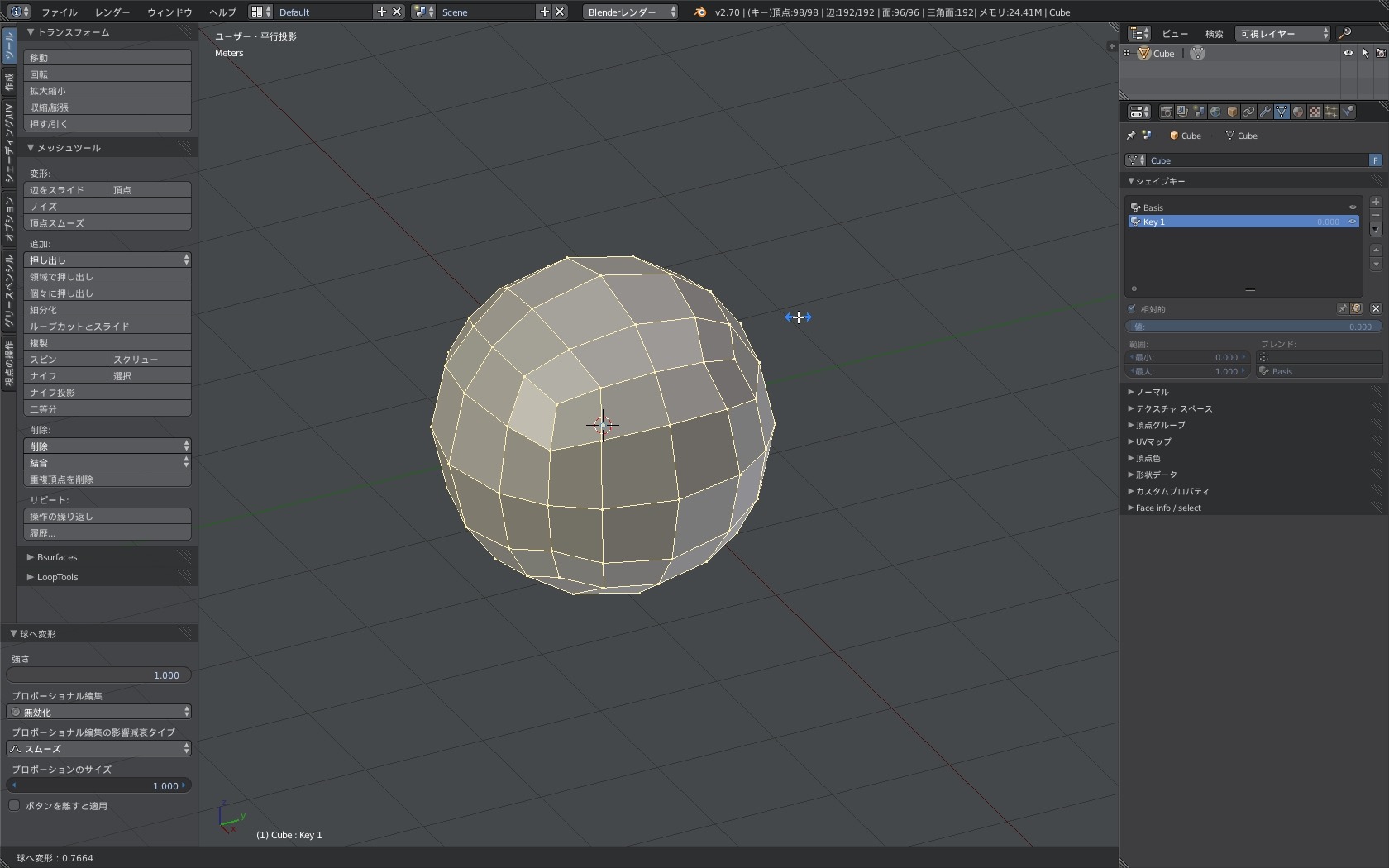Expand Cube tree node in outliner
The width and height of the screenshot is (1389, 868).
pos(1127,53)
